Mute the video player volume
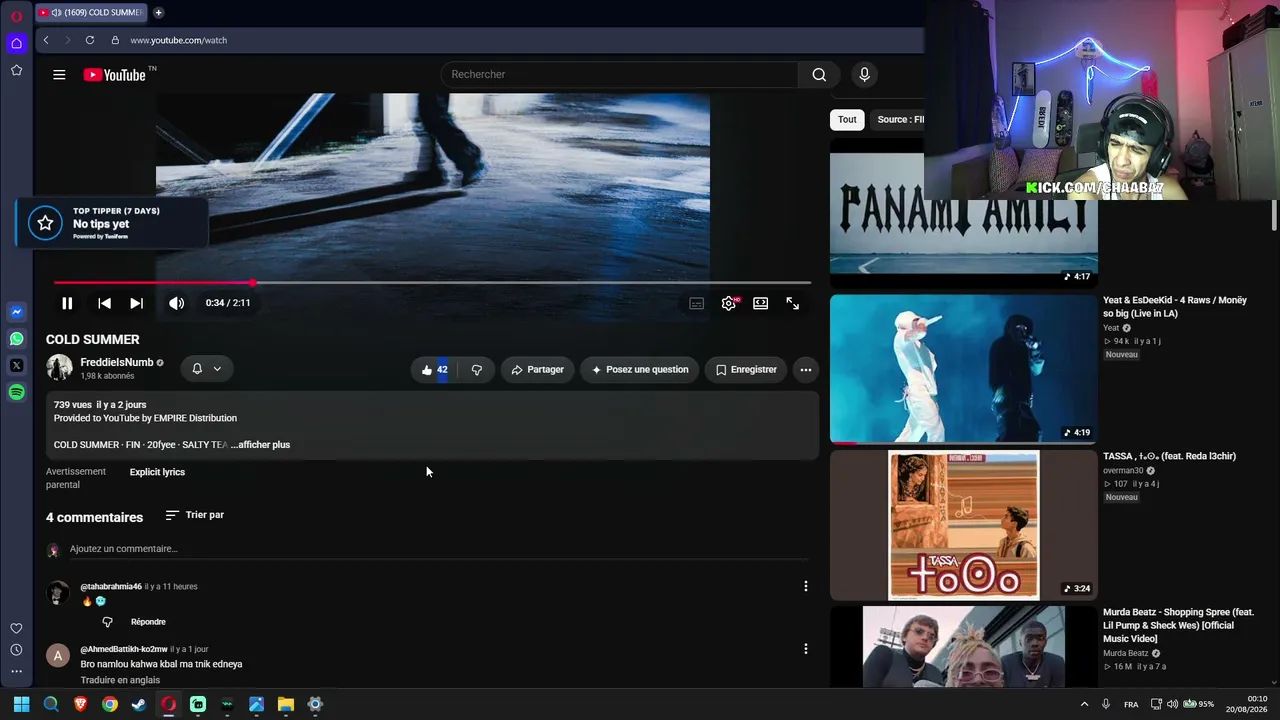 point(176,303)
